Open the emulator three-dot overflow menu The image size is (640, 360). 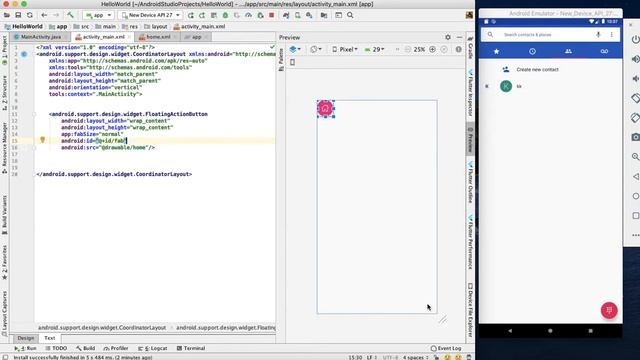click(611, 35)
